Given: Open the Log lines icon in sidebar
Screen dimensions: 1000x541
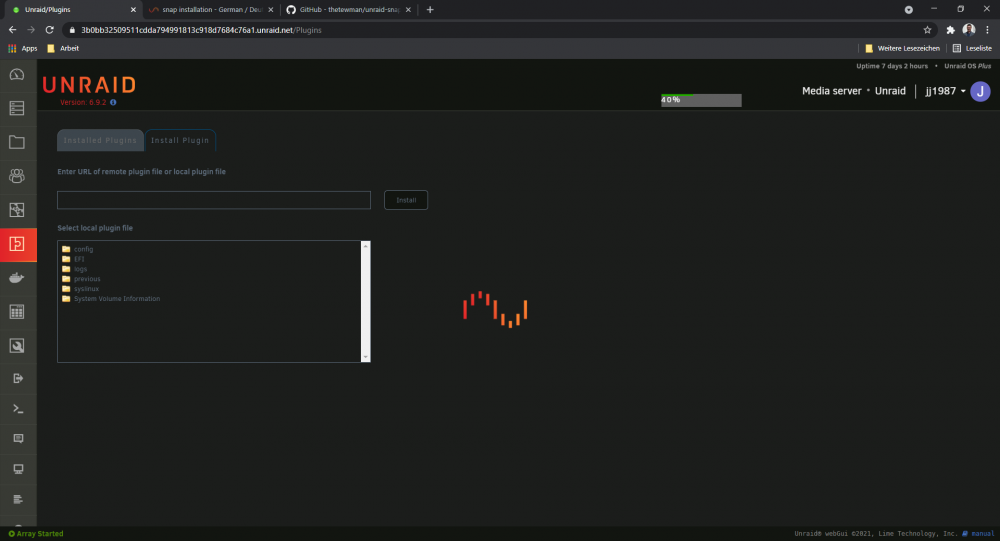Looking at the screenshot, I should [x=18, y=499].
